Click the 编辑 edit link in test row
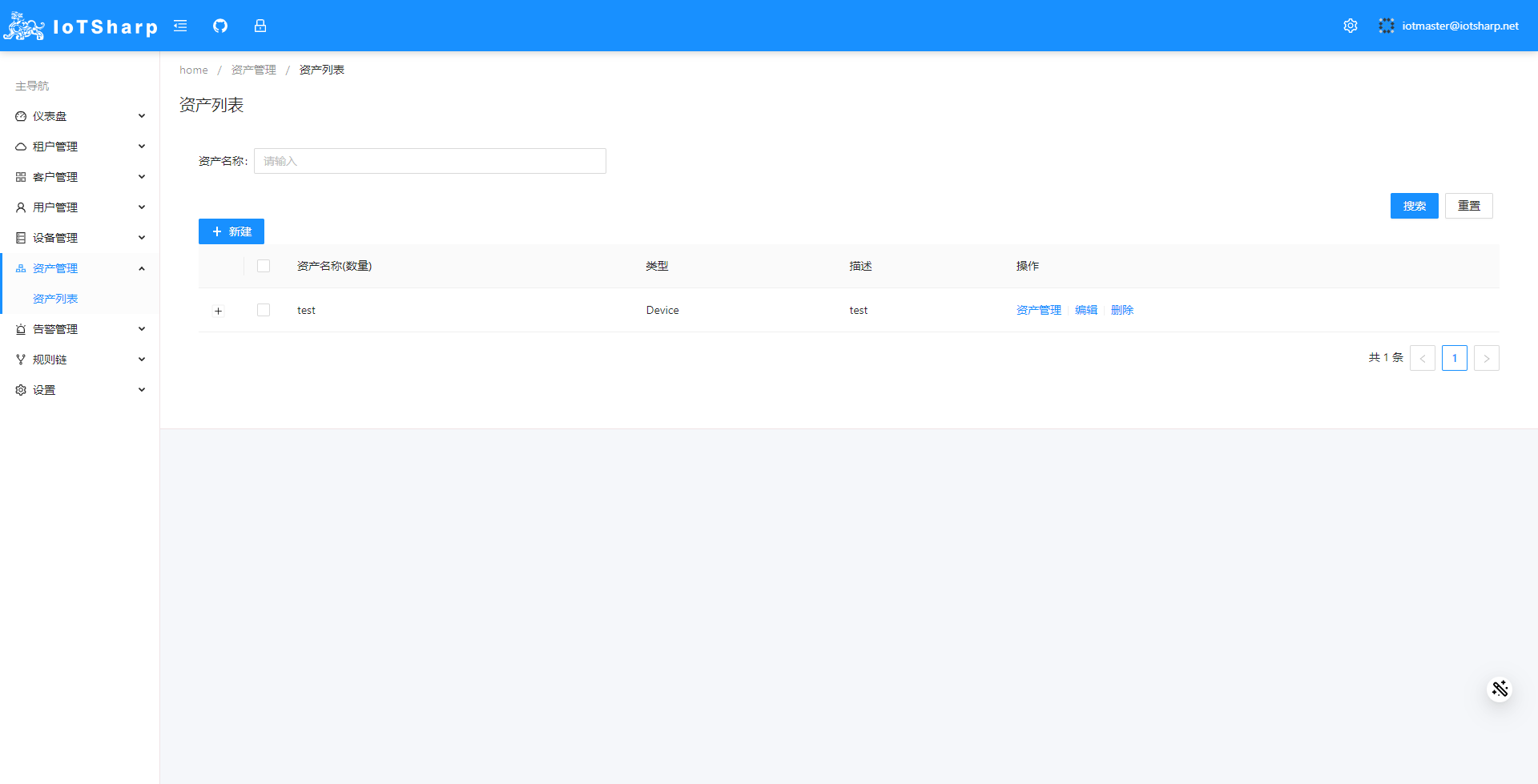Viewport: 1538px width, 784px height. [1086, 310]
